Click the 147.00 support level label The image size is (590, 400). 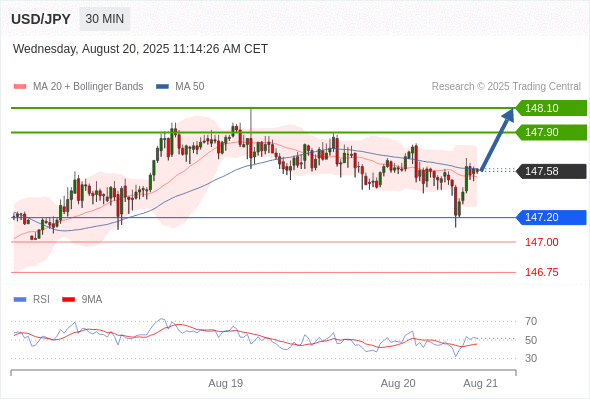(542, 242)
